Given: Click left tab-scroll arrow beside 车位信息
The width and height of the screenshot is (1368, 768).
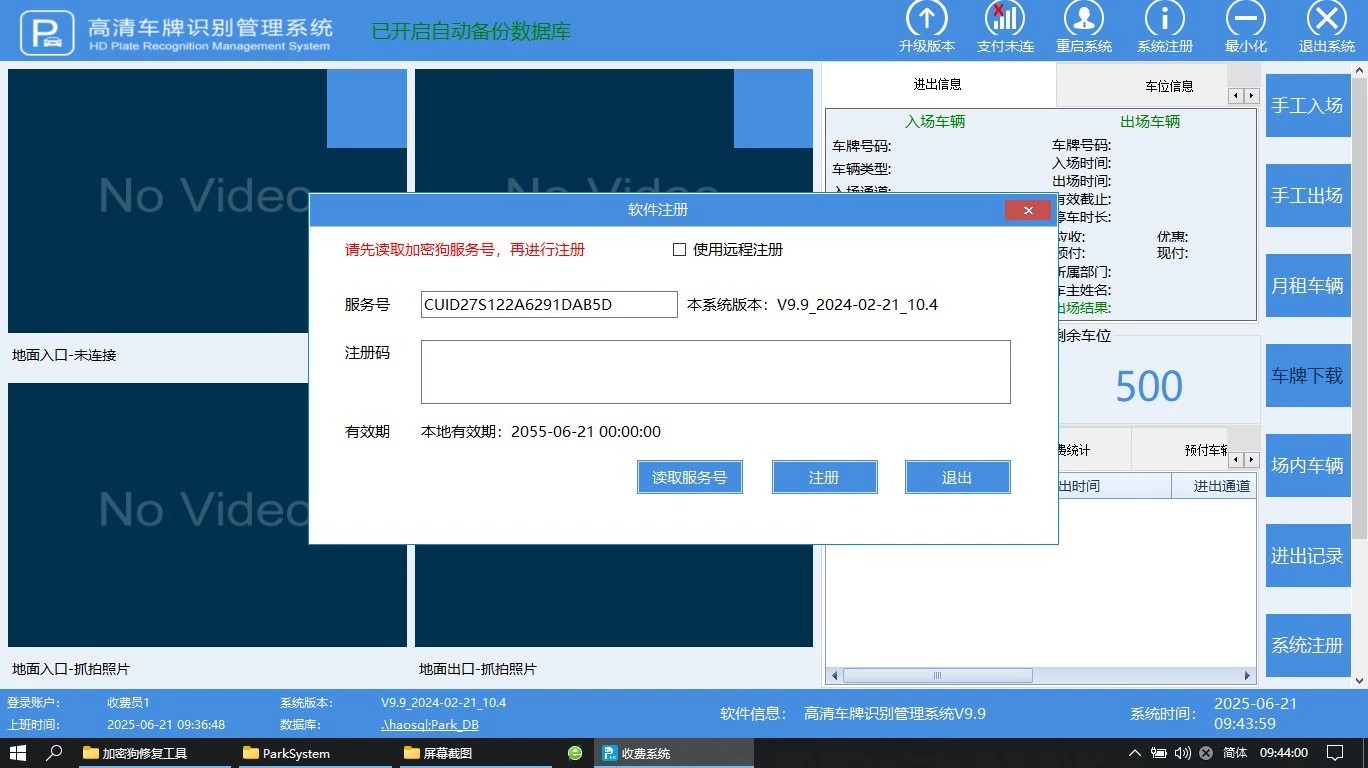Looking at the screenshot, I should click(1236, 96).
